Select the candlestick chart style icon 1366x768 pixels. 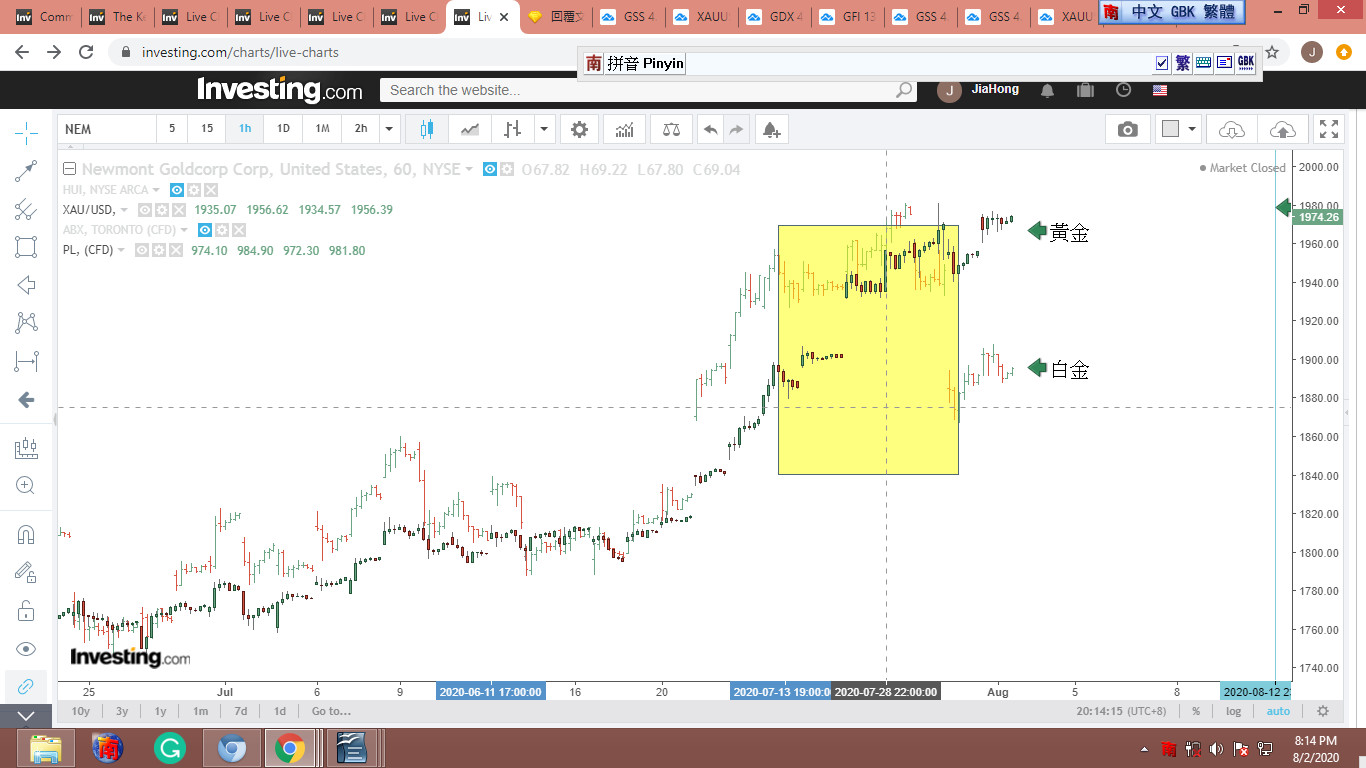click(x=427, y=129)
